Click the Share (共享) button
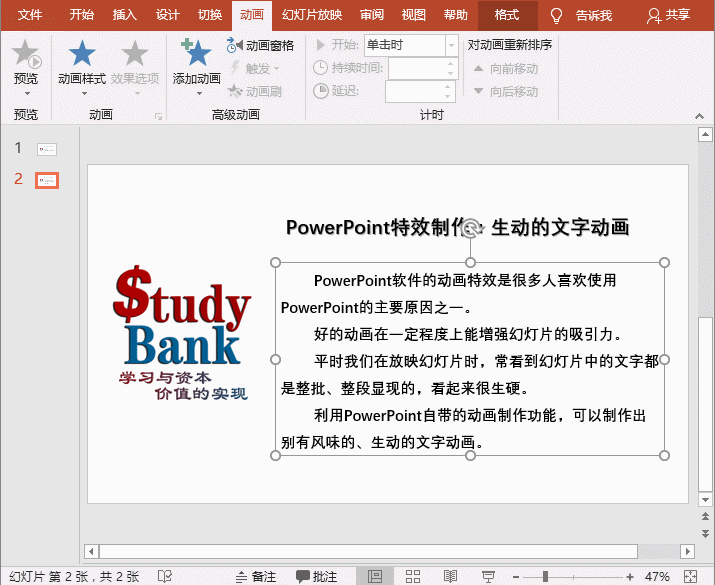The image size is (715, 585). tap(668, 16)
